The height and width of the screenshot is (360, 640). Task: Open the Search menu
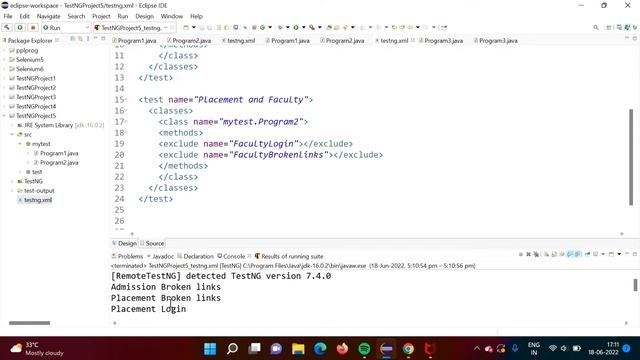pyautogui.click(x=76, y=16)
